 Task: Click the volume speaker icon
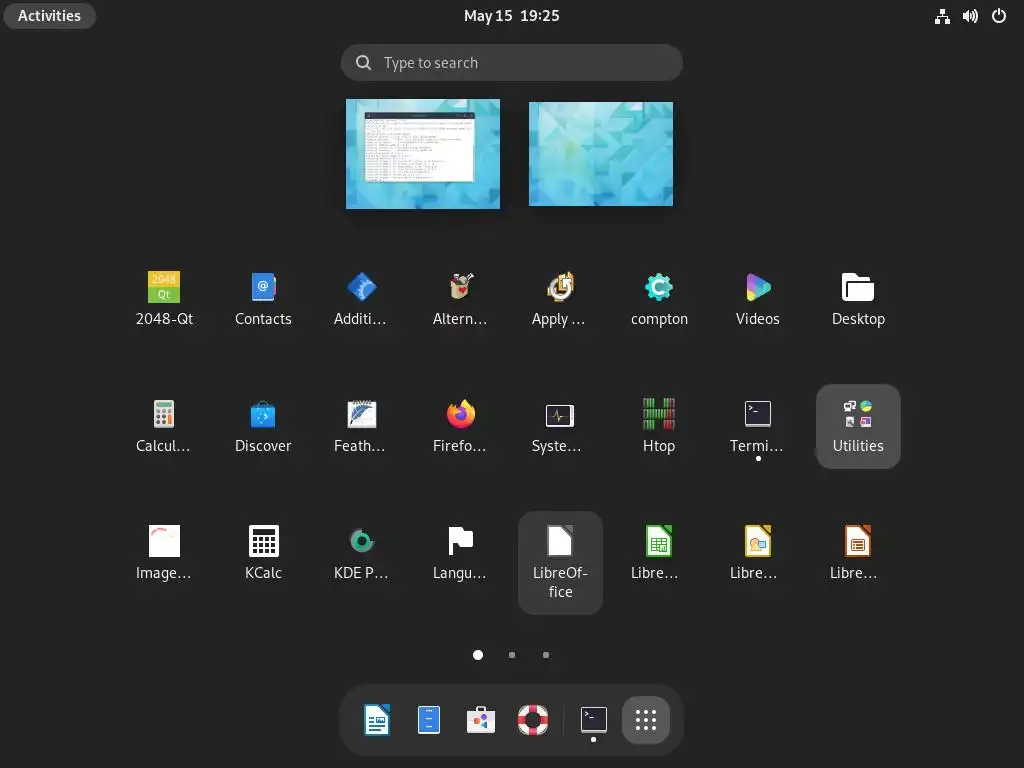(x=970, y=16)
